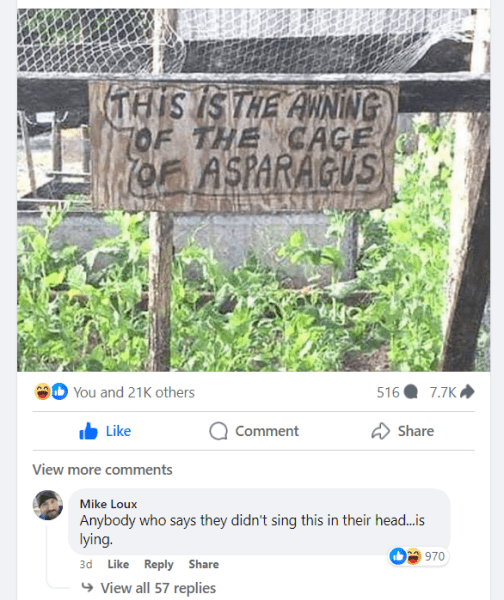Click Reply under Mike Loux's comment
504x600 pixels.
(x=159, y=564)
